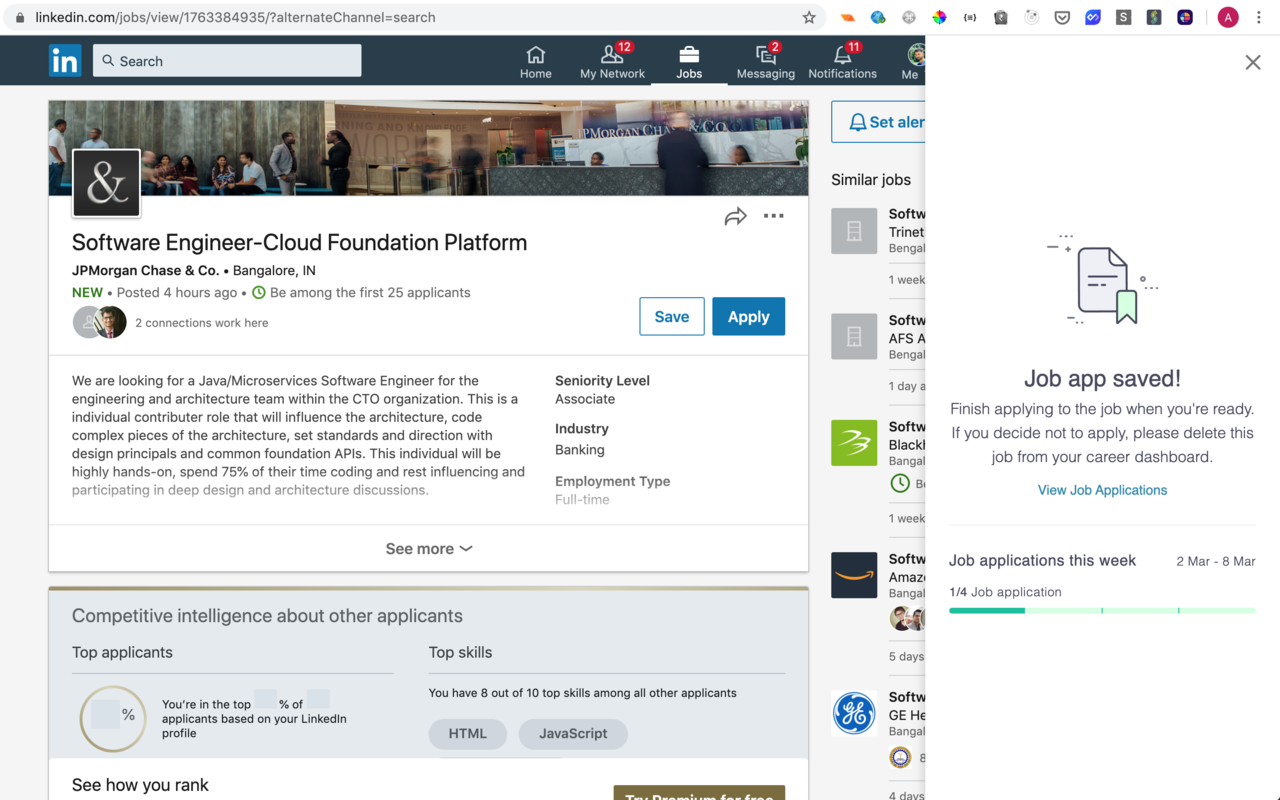Open the rupee bag extension icon
The height and width of the screenshot is (800, 1280).
[x=1001, y=17]
